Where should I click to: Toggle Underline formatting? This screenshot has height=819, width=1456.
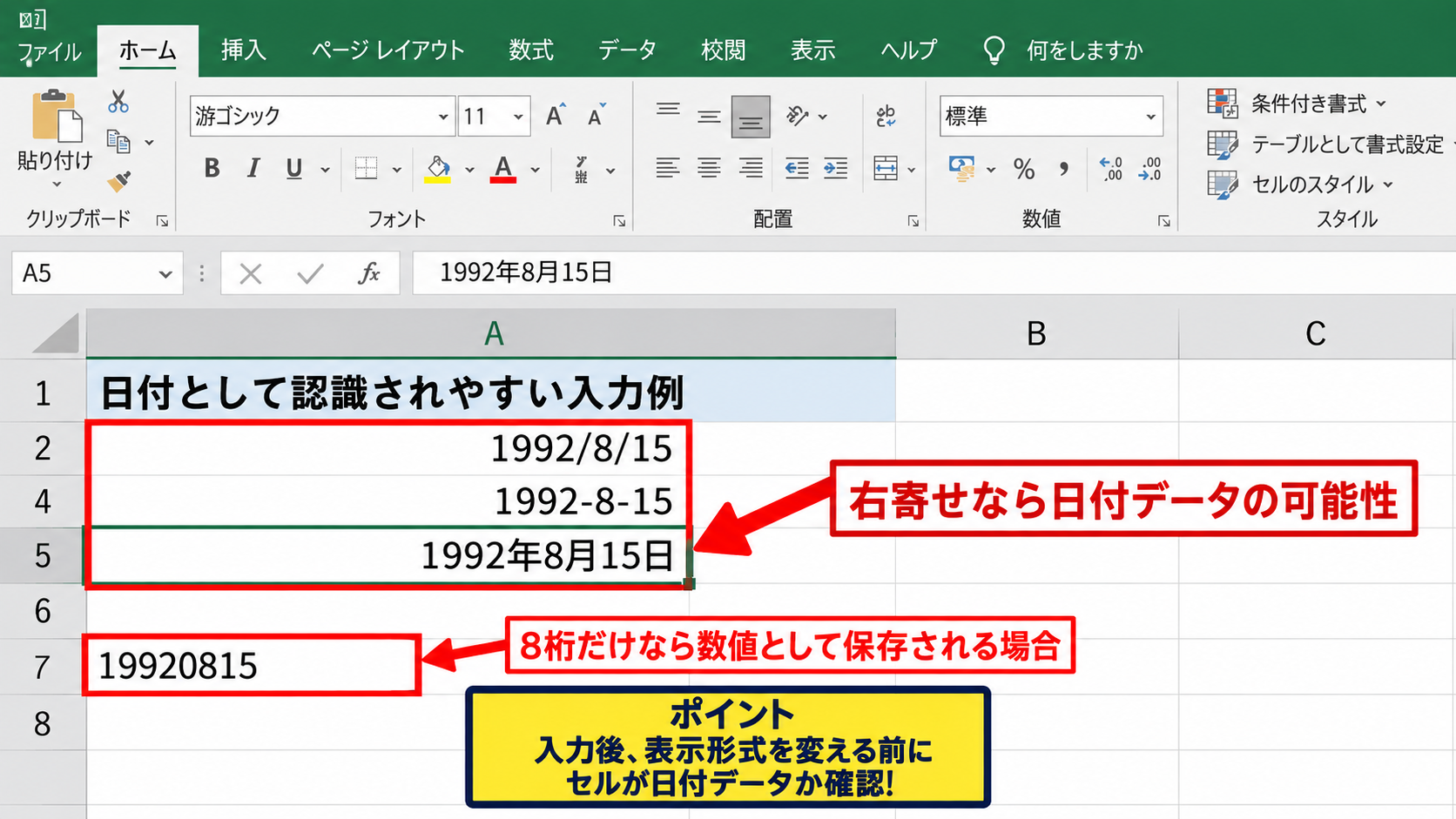[294, 169]
